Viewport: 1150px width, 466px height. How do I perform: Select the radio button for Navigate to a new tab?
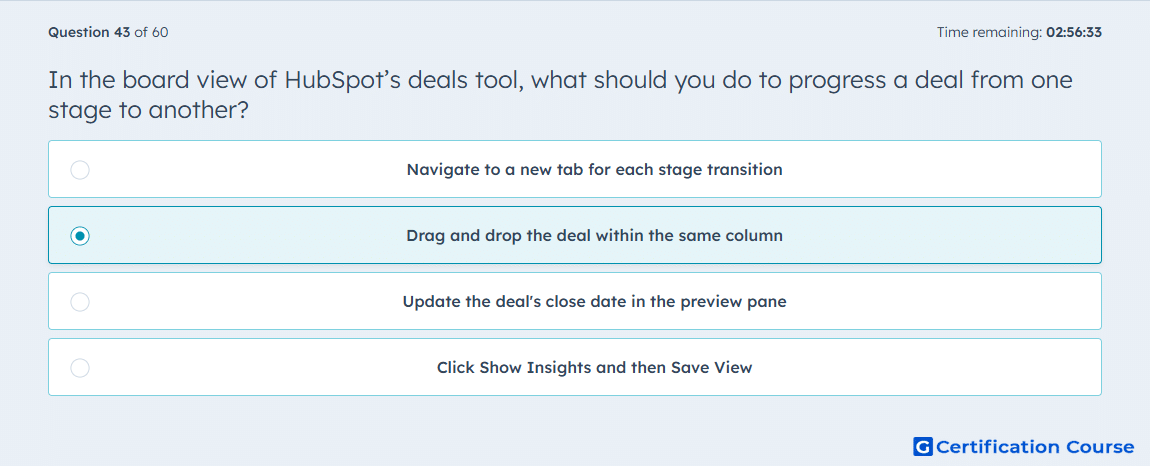pyautogui.click(x=80, y=170)
